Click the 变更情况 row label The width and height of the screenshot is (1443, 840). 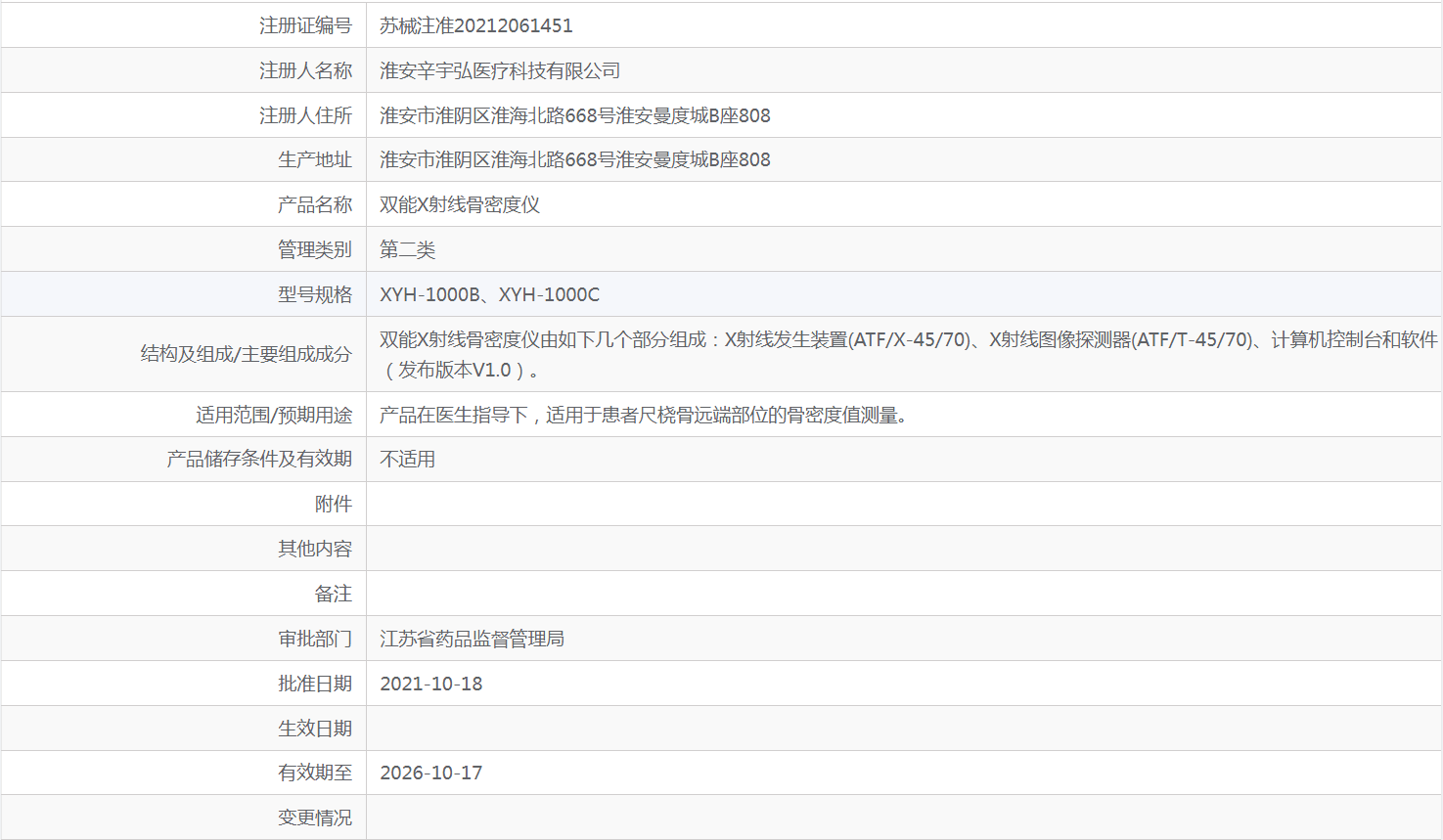coord(315,818)
